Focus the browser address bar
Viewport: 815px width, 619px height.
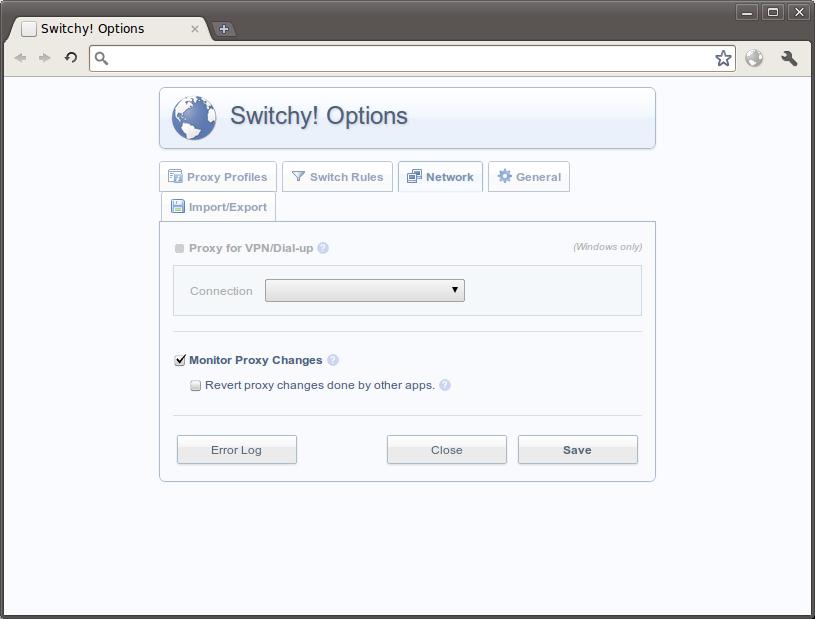coord(411,58)
